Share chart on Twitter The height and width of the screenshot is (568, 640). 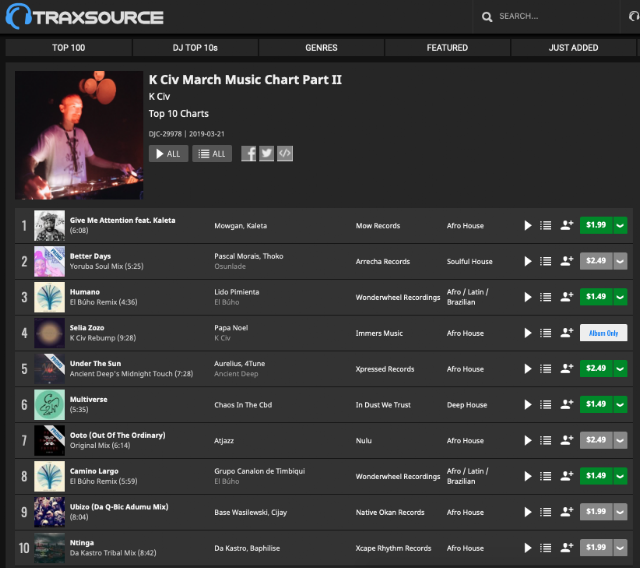[x=267, y=154]
